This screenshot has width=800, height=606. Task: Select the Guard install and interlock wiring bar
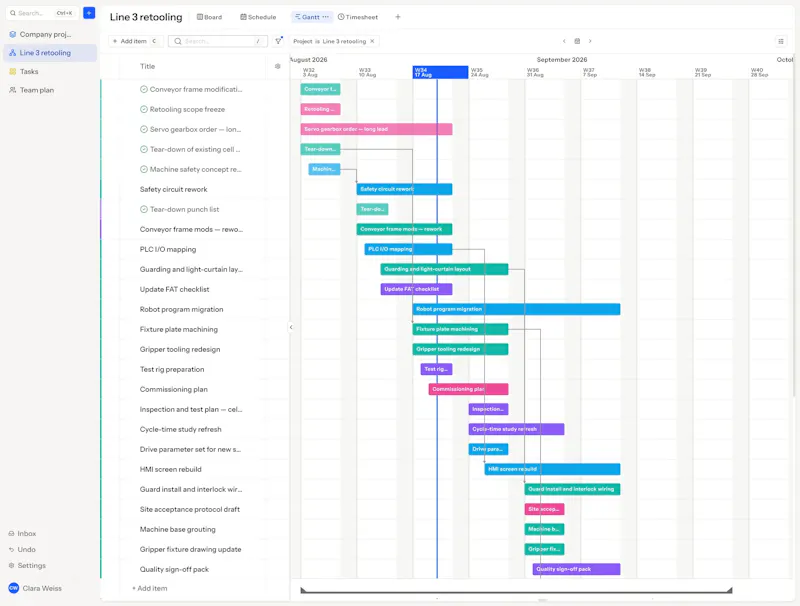(x=572, y=489)
